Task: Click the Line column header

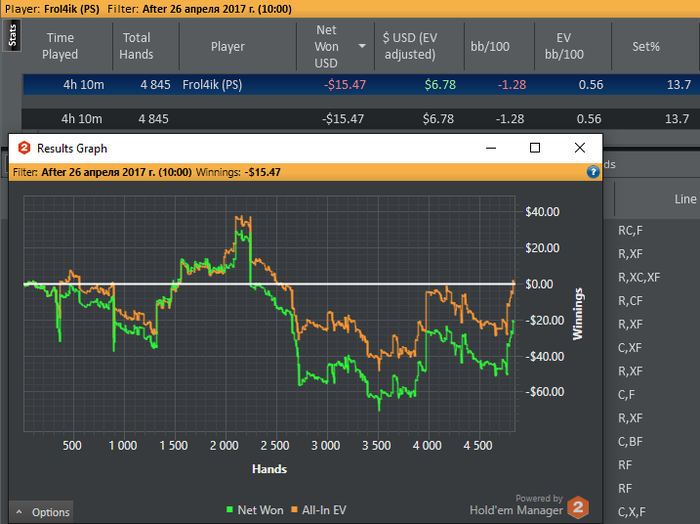Action: click(x=685, y=199)
